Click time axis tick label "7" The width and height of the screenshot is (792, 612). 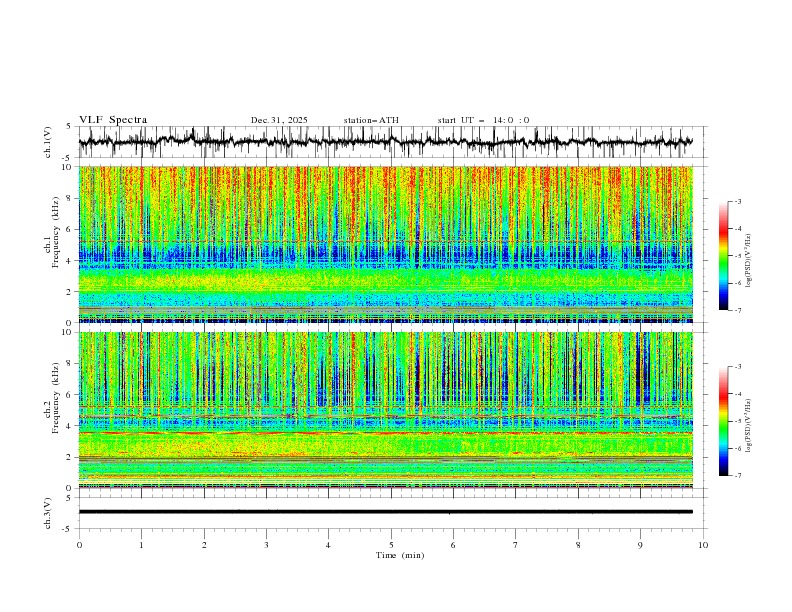516,545
